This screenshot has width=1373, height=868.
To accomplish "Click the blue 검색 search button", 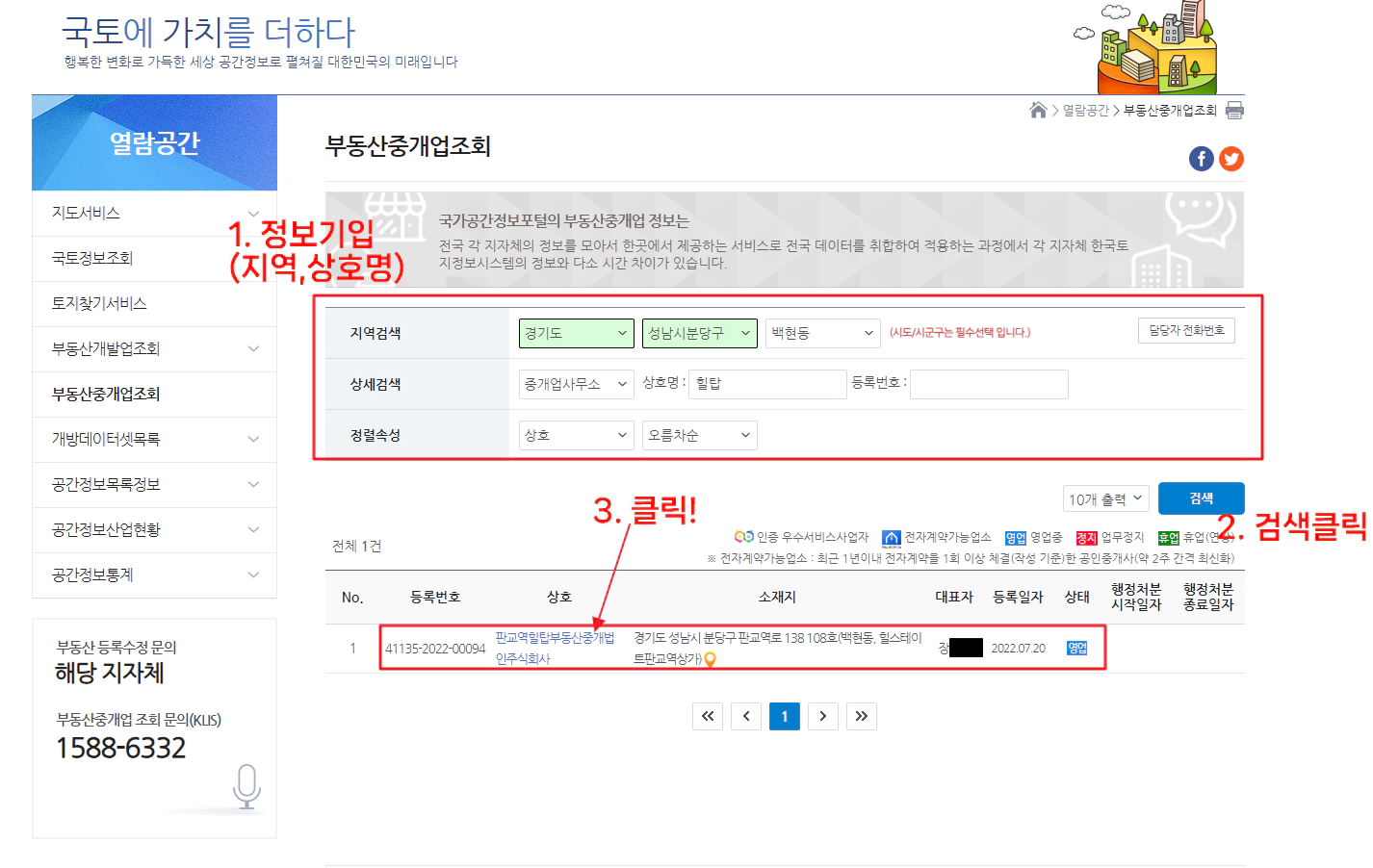I will tap(1201, 498).
